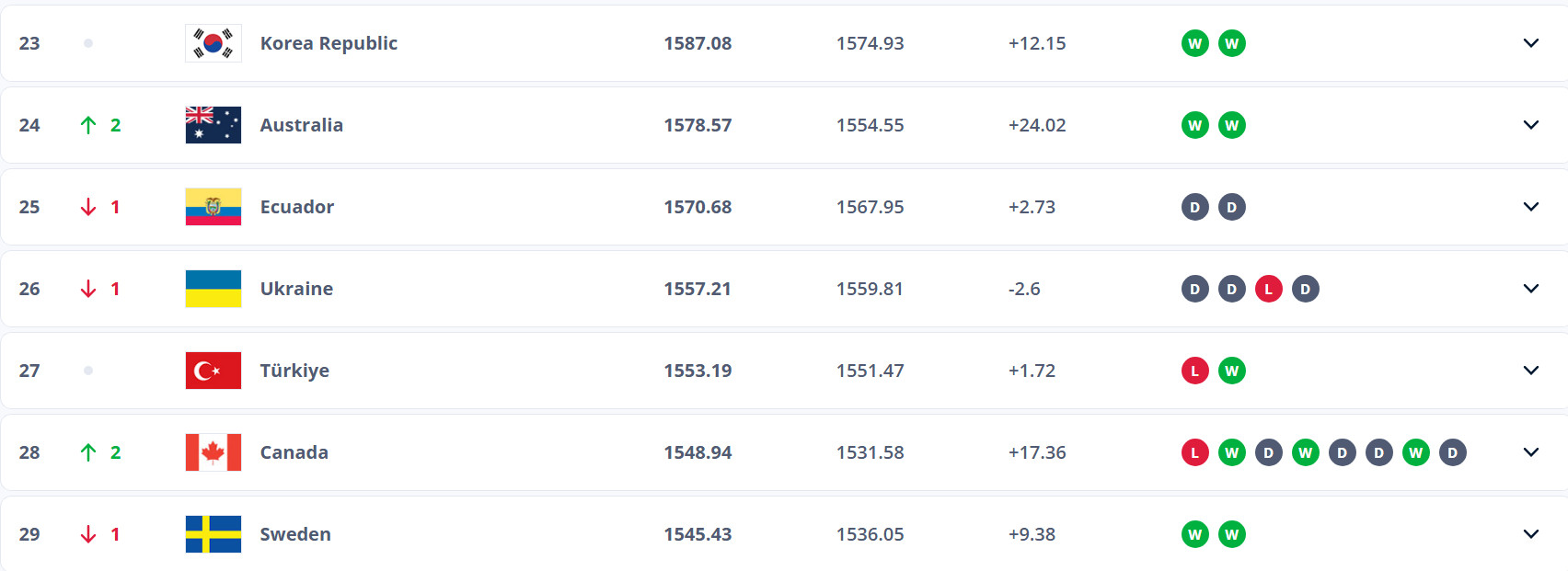
Task: Expand the Sweden row details
Action: (1531, 534)
